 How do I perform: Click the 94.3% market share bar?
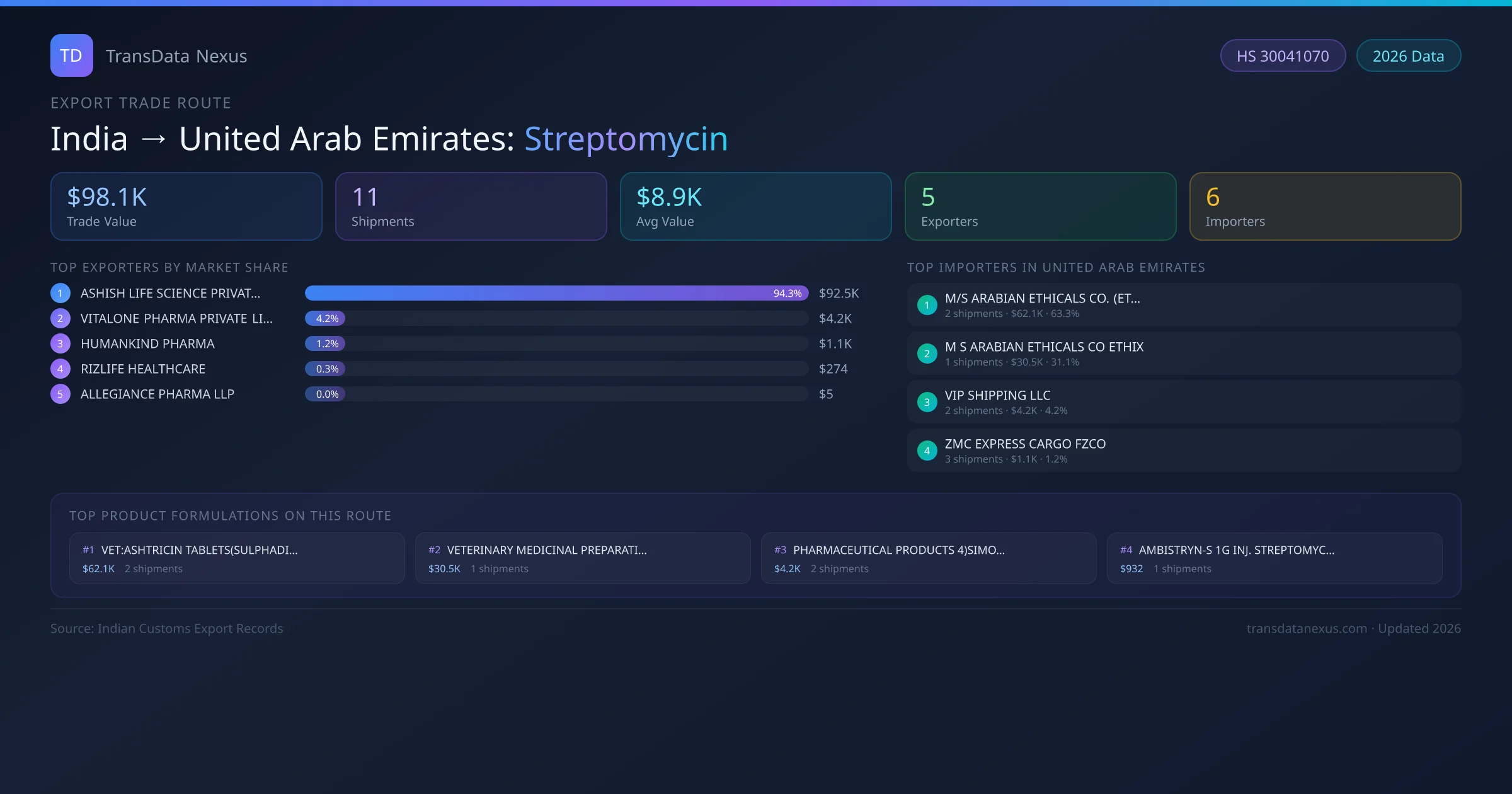click(556, 293)
